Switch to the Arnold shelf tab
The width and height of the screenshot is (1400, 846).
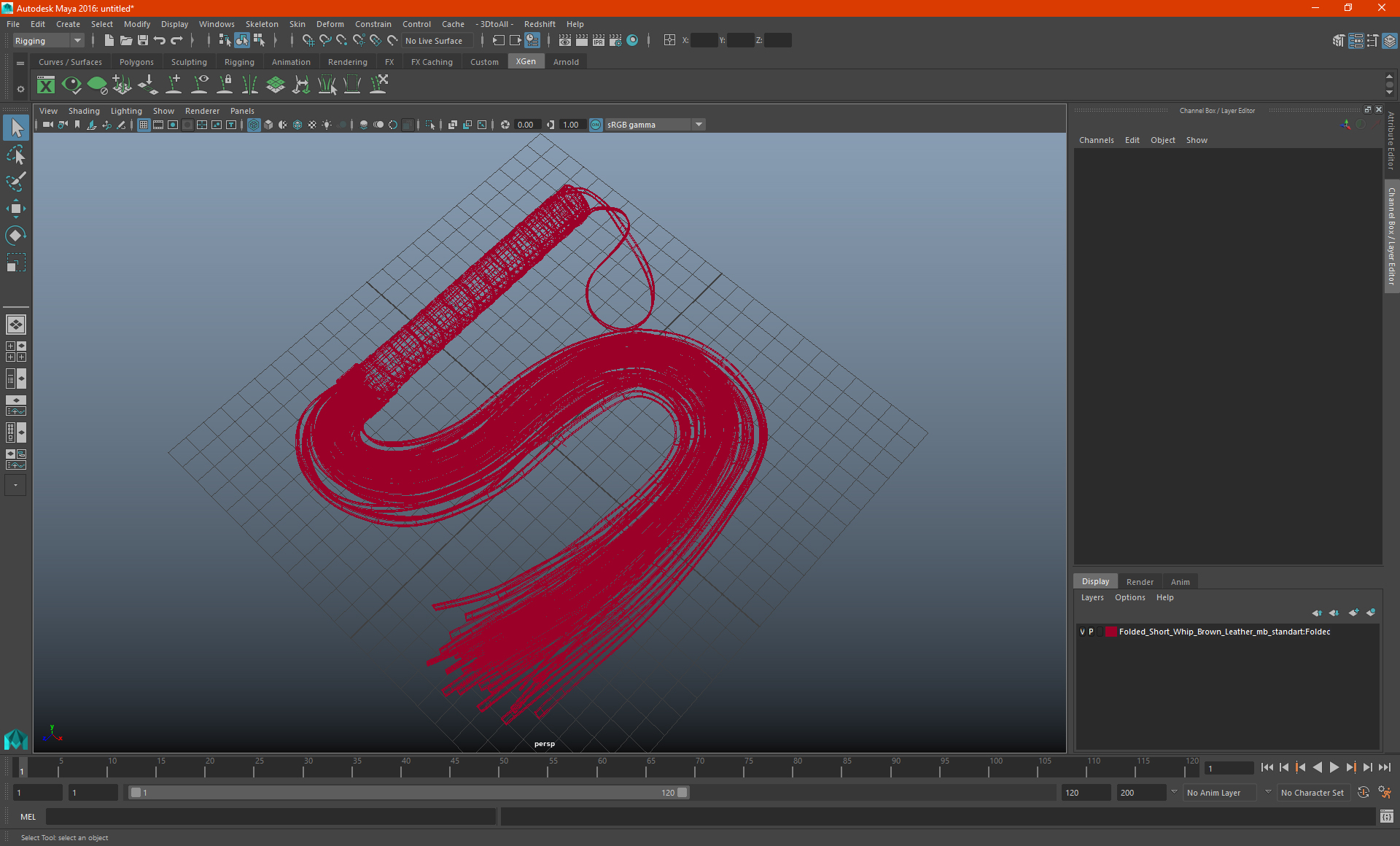pyautogui.click(x=566, y=62)
